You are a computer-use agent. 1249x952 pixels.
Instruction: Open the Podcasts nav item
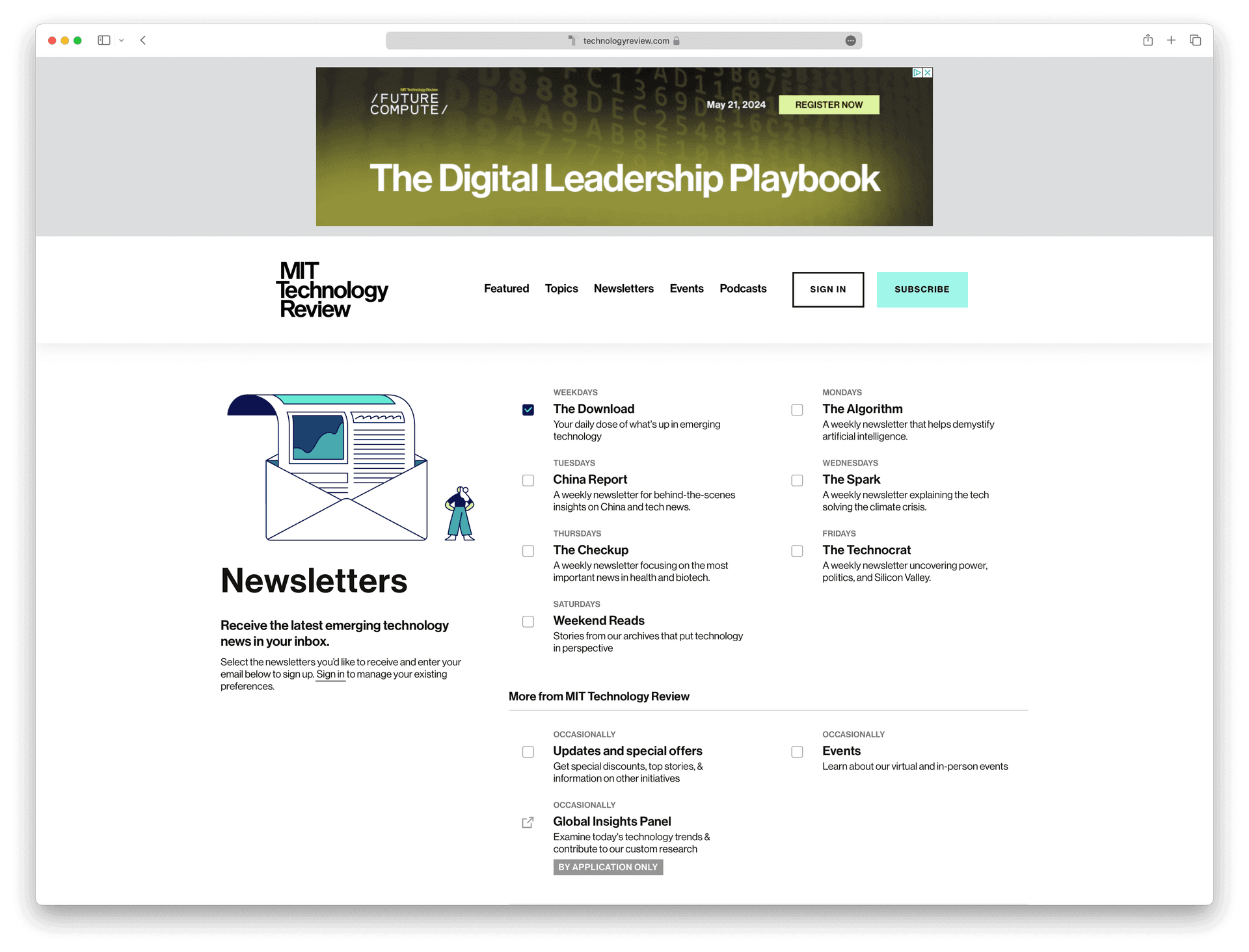[x=743, y=289]
